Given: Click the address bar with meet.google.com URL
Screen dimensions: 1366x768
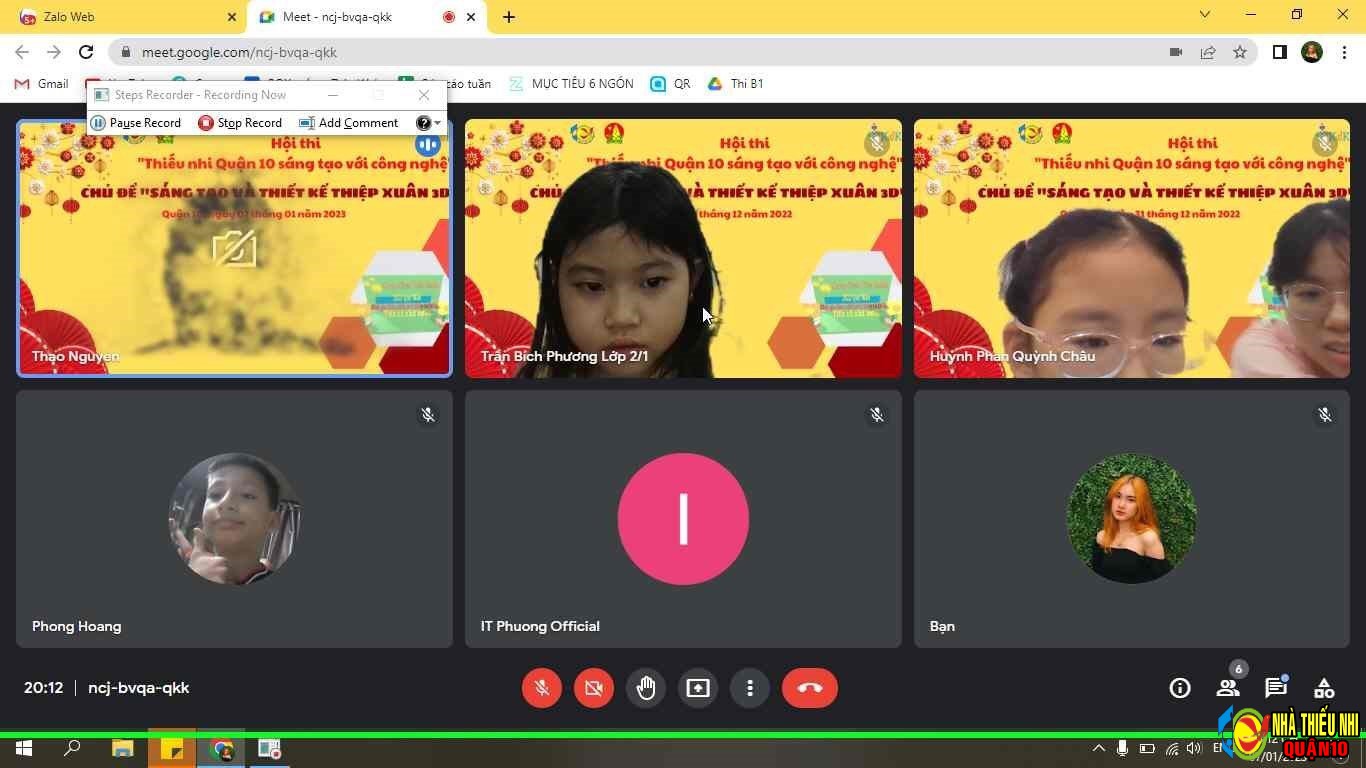Looking at the screenshot, I should coord(640,52).
